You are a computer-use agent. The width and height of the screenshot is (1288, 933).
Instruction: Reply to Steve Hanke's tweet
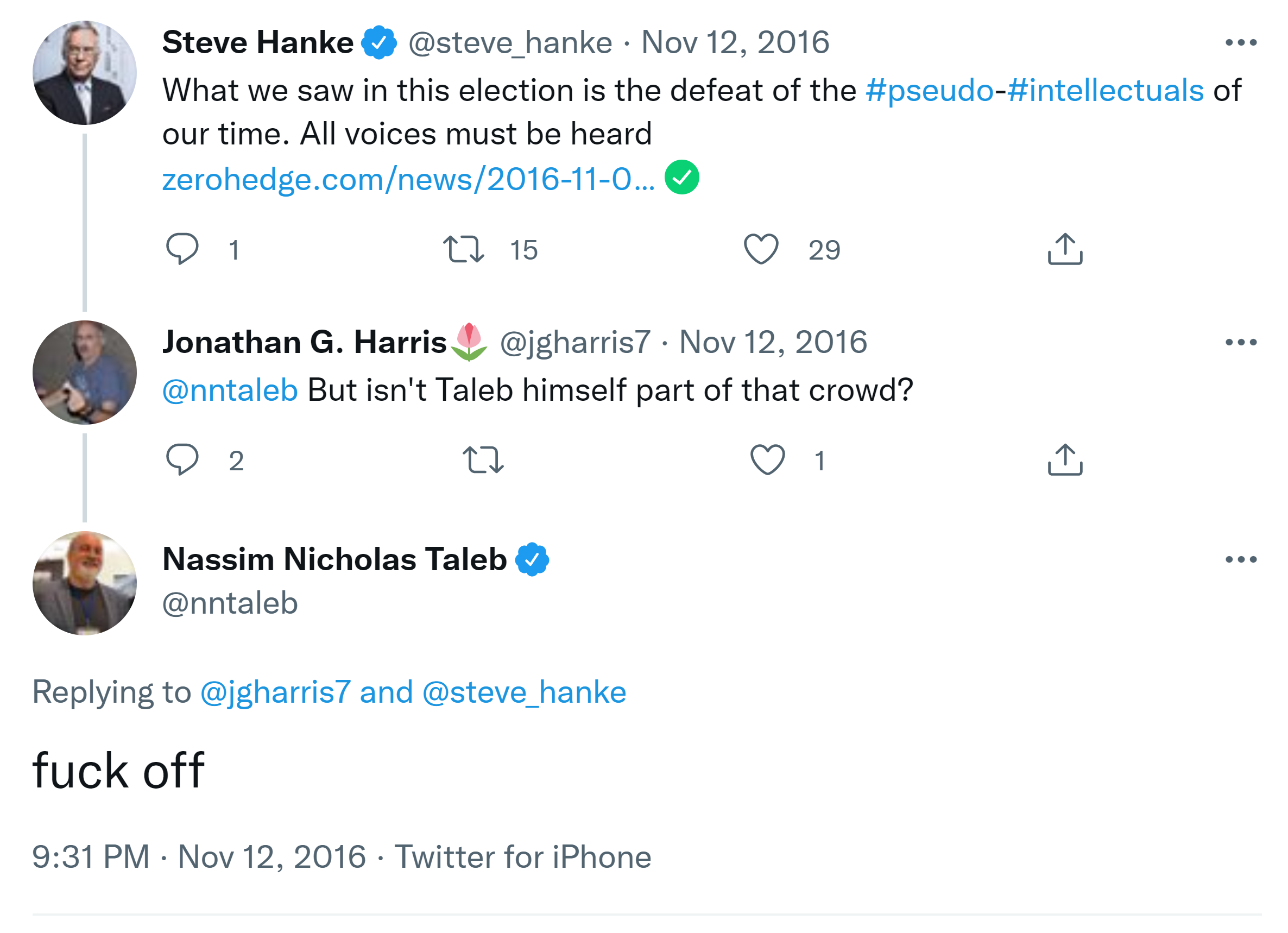click(x=182, y=249)
